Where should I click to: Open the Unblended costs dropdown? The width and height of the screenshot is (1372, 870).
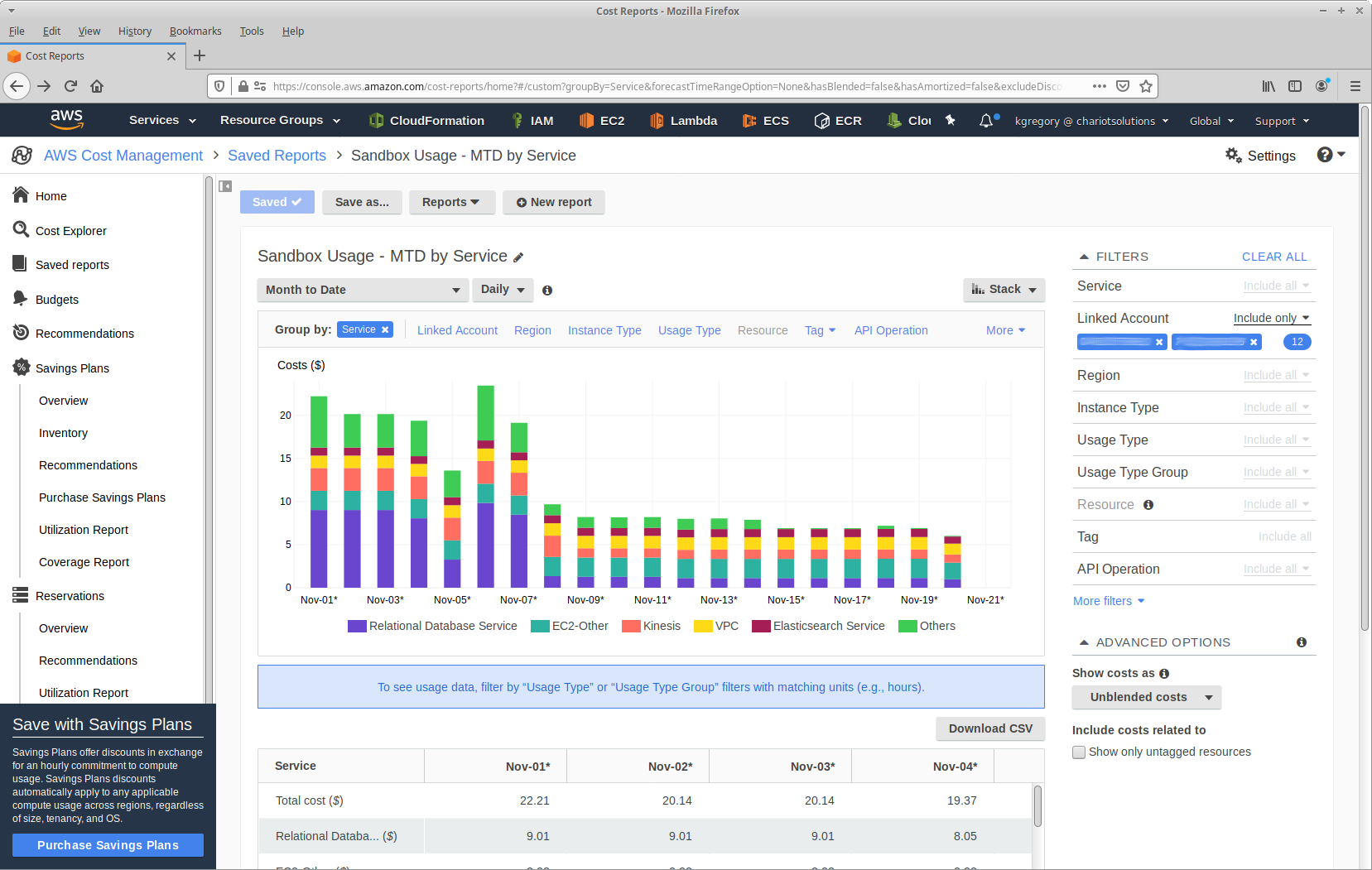[1146, 697]
